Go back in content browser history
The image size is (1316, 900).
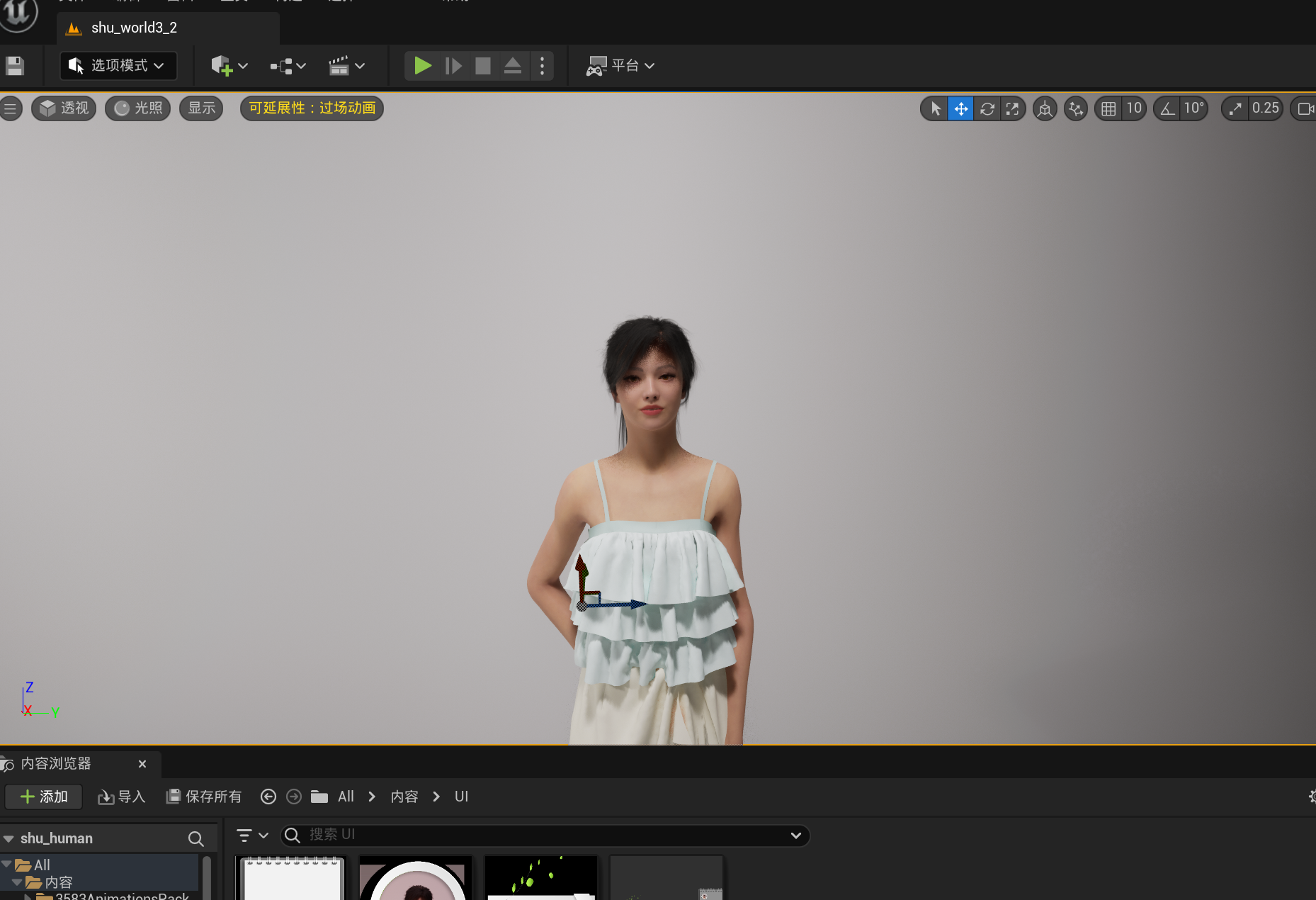[x=268, y=797]
